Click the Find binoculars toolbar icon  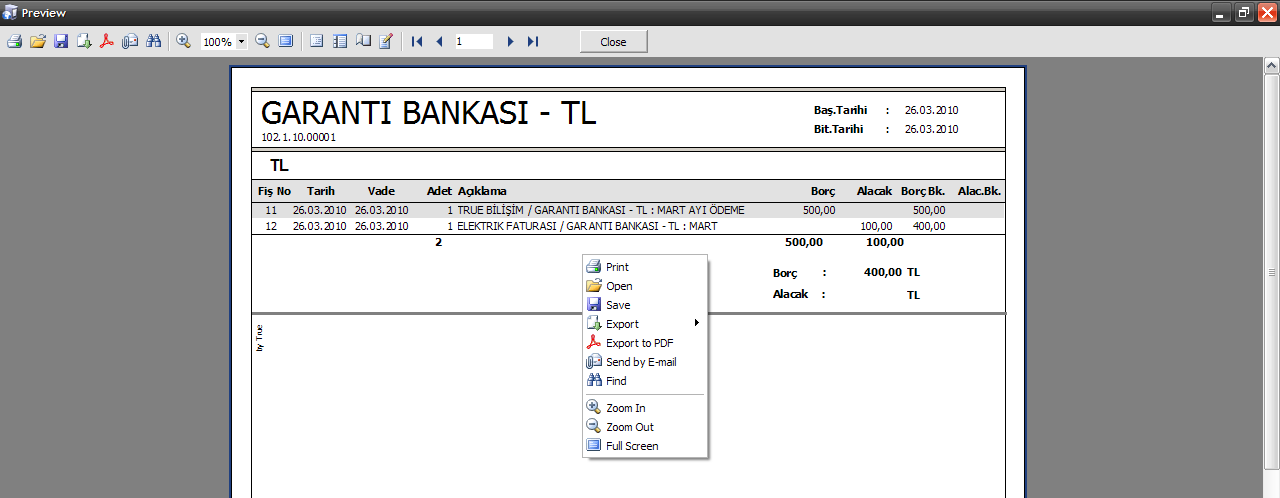tap(154, 41)
